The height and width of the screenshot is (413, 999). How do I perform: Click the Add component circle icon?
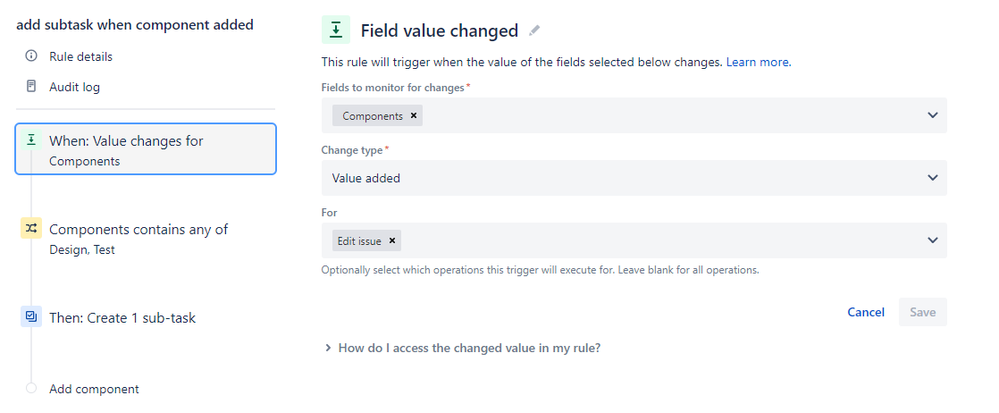pyautogui.click(x=31, y=389)
